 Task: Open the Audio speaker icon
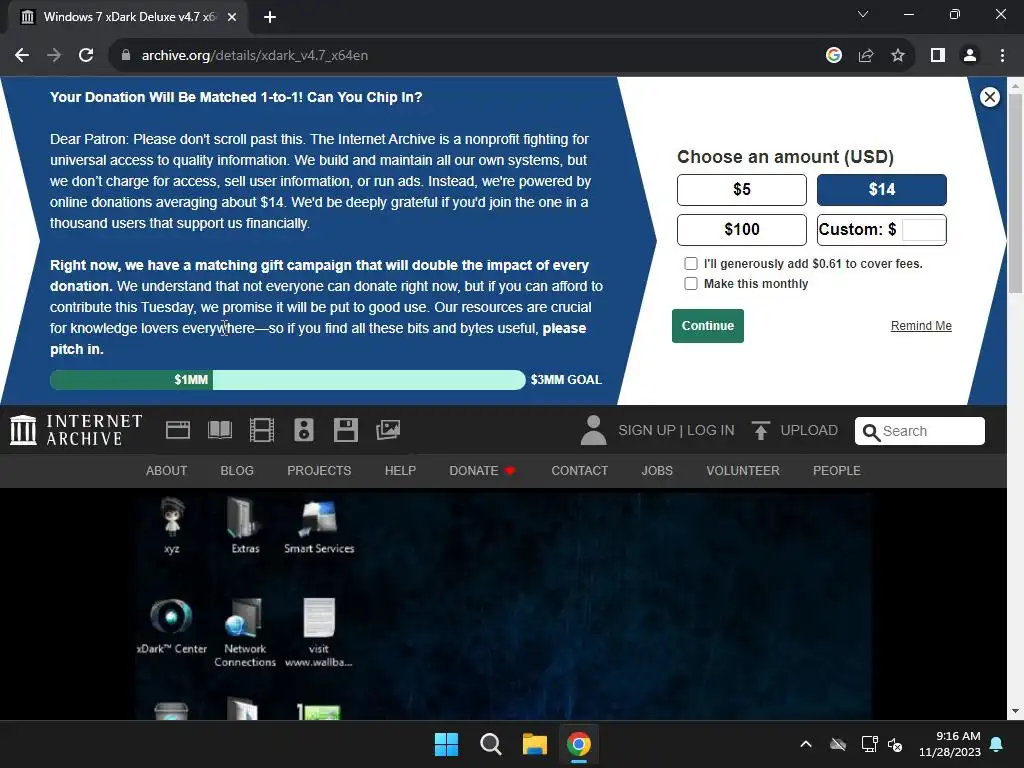coord(304,430)
